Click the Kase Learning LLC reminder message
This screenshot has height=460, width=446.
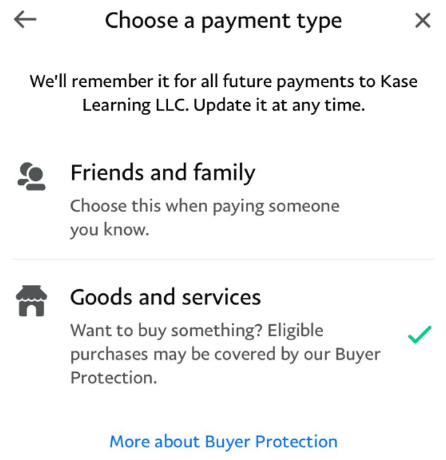tap(223, 93)
